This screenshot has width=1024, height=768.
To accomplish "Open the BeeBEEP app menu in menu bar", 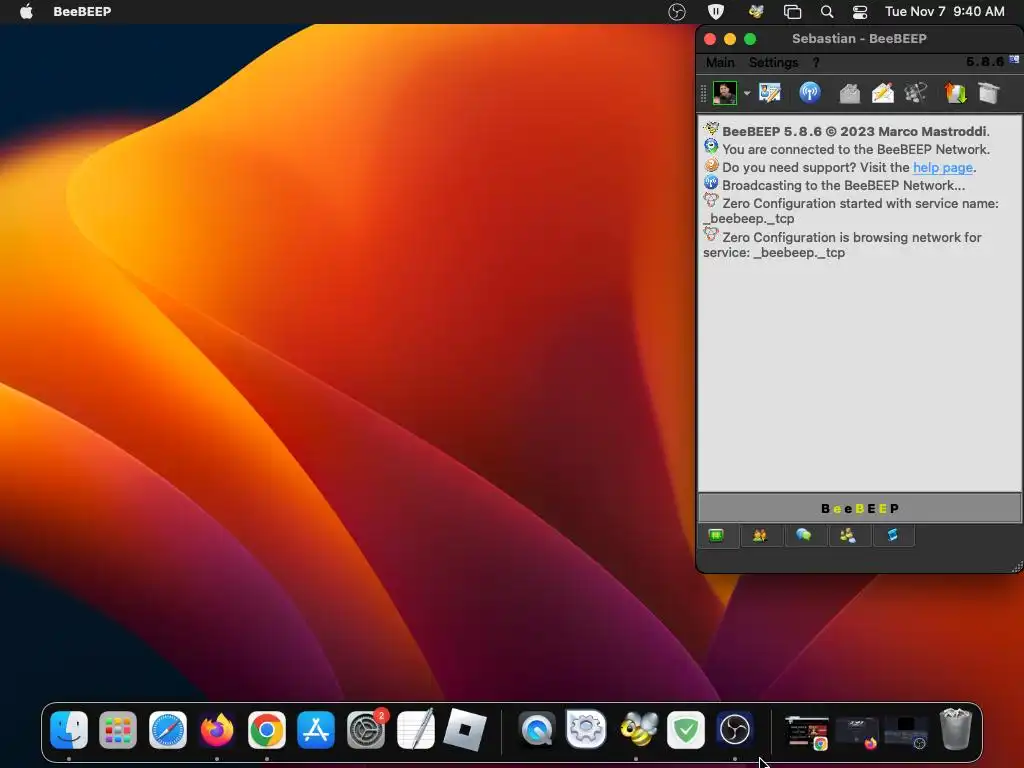I will click(x=82, y=11).
